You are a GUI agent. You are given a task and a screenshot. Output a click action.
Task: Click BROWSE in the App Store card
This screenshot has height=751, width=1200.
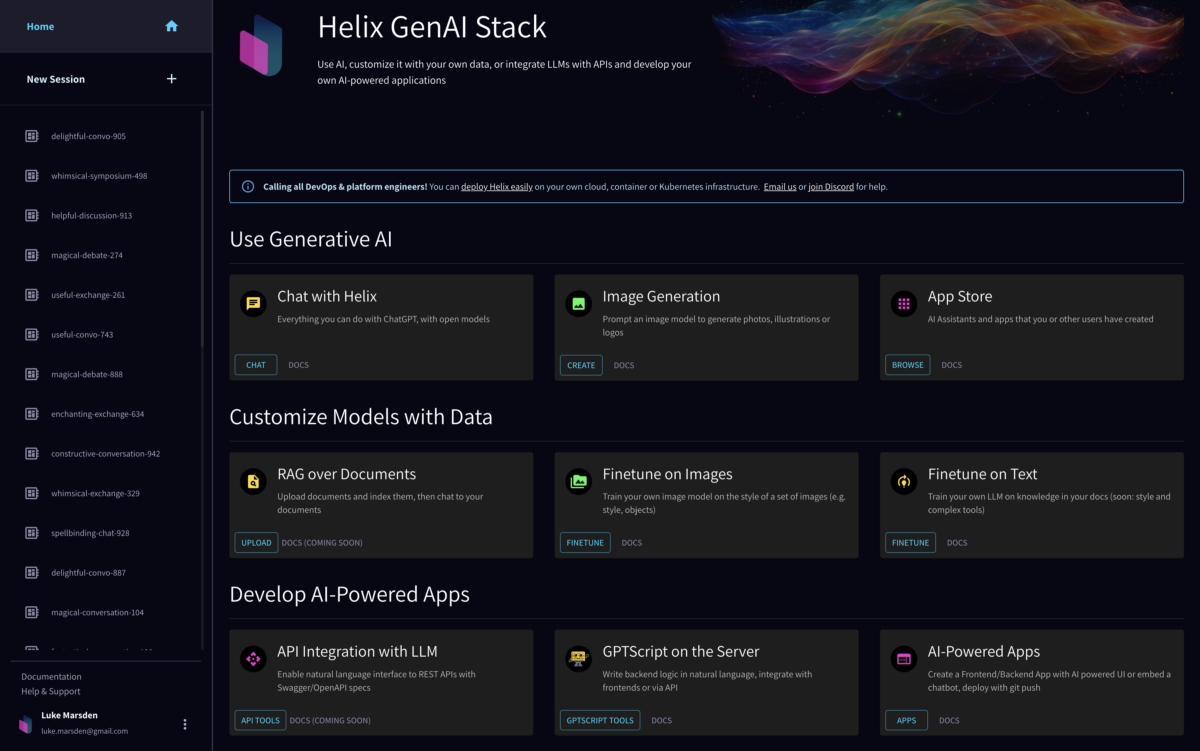point(906,364)
